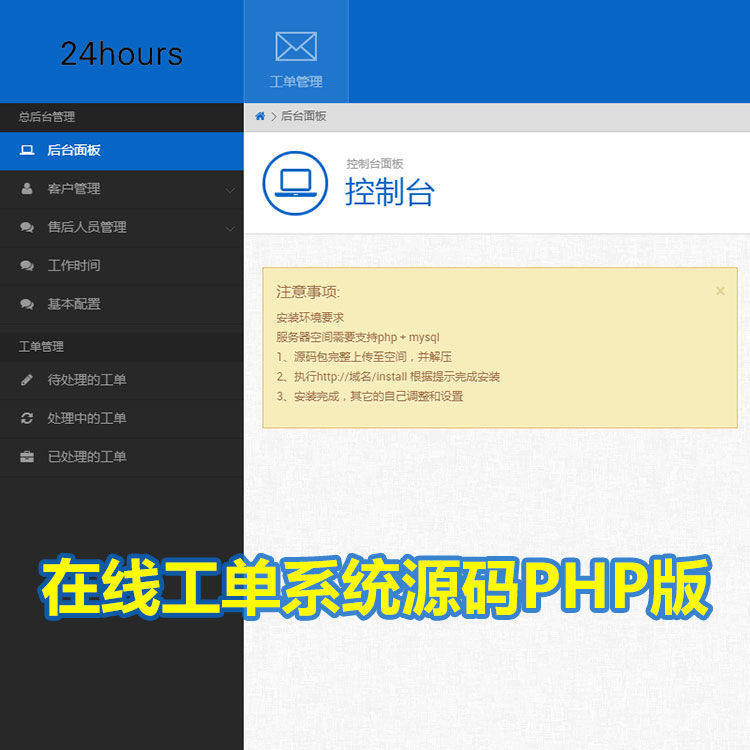
Task: Click the line mentioning http://域名/install
Action: click(388, 376)
